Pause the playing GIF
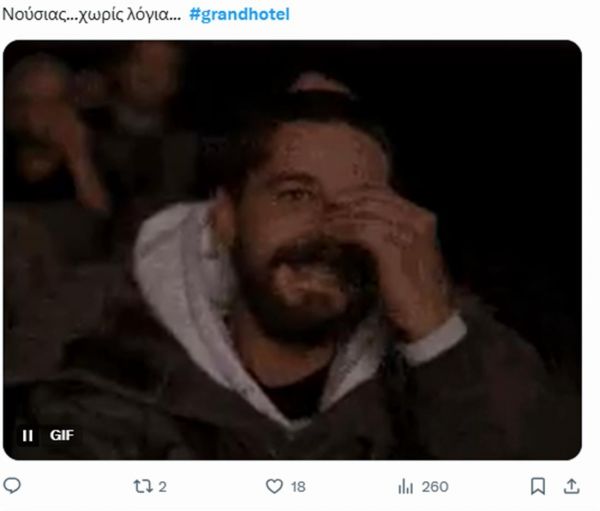This screenshot has height=511, width=600. [x=27, y=435]
